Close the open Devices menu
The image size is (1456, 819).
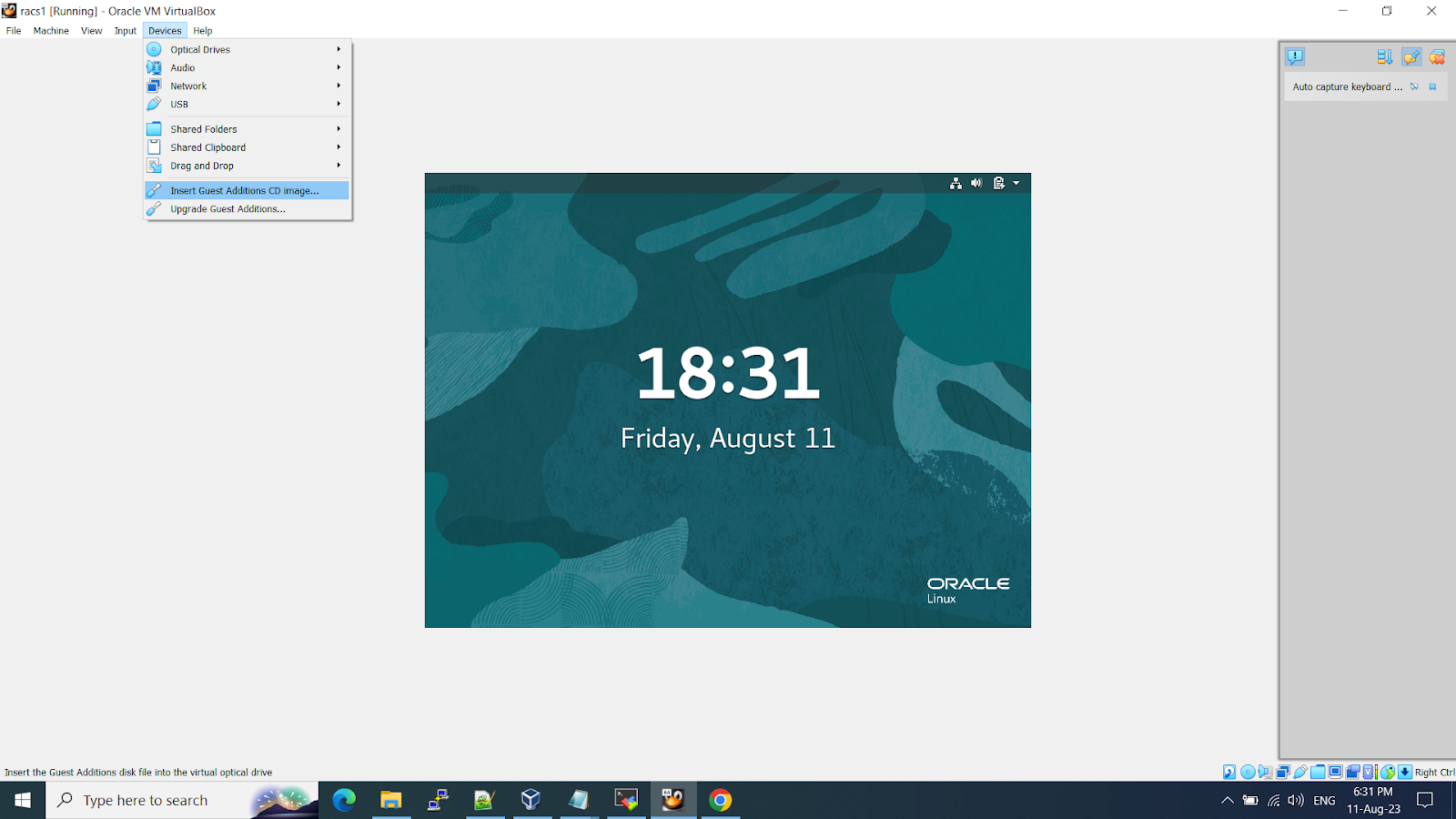[165, 30]
